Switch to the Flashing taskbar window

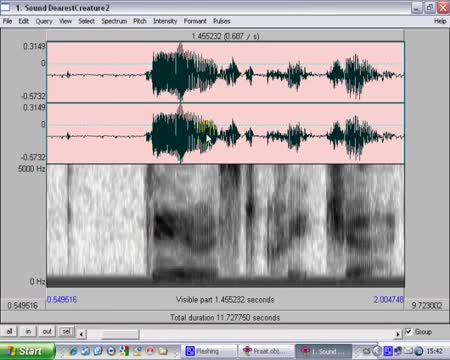point(210,351)
